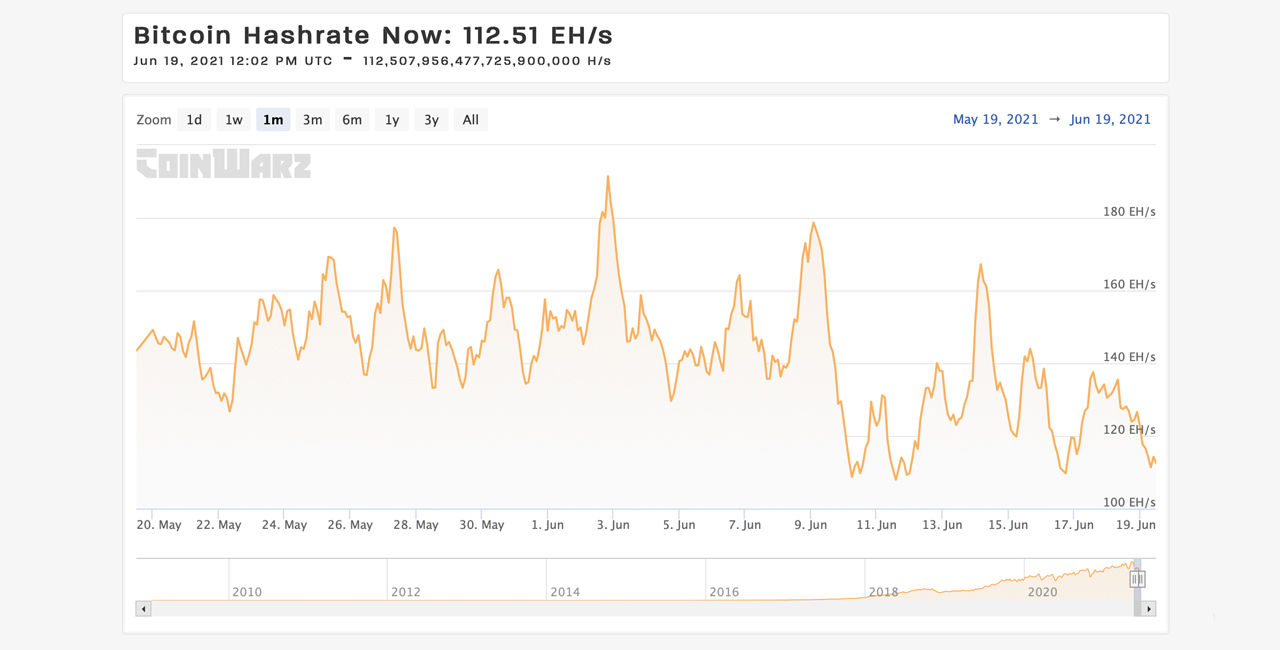Click the 1. Jun axis label
Image resolution: width=1280 pixels, height=650 pixels.
coord(548,525)
